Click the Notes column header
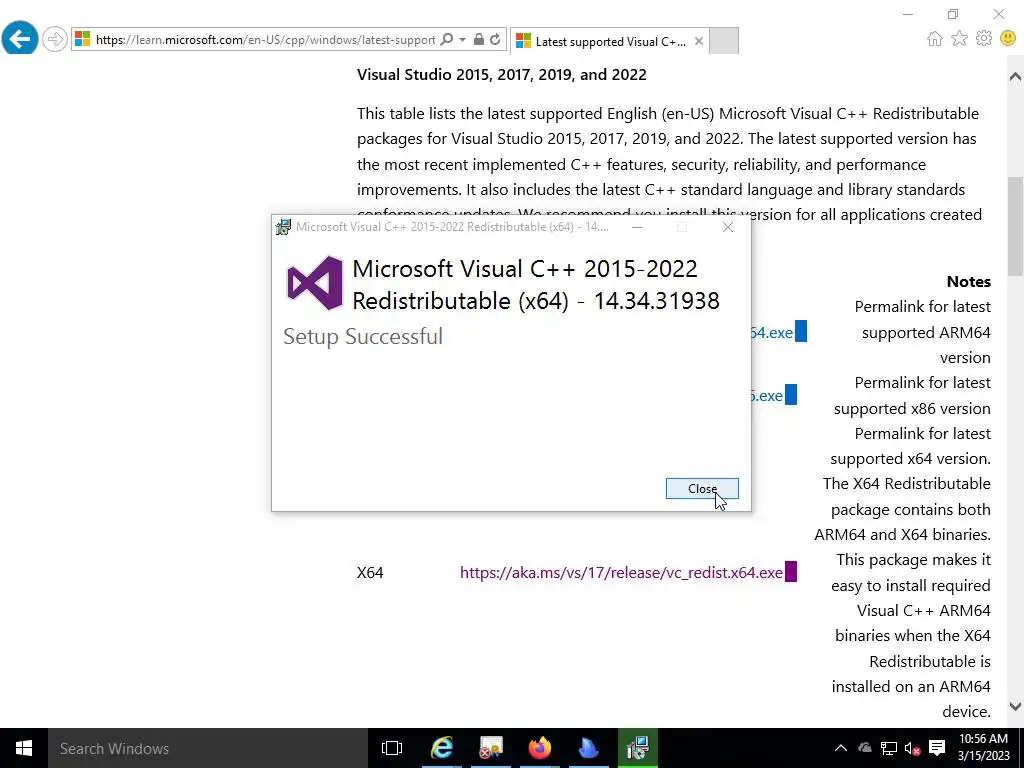 tap(968, 281)
